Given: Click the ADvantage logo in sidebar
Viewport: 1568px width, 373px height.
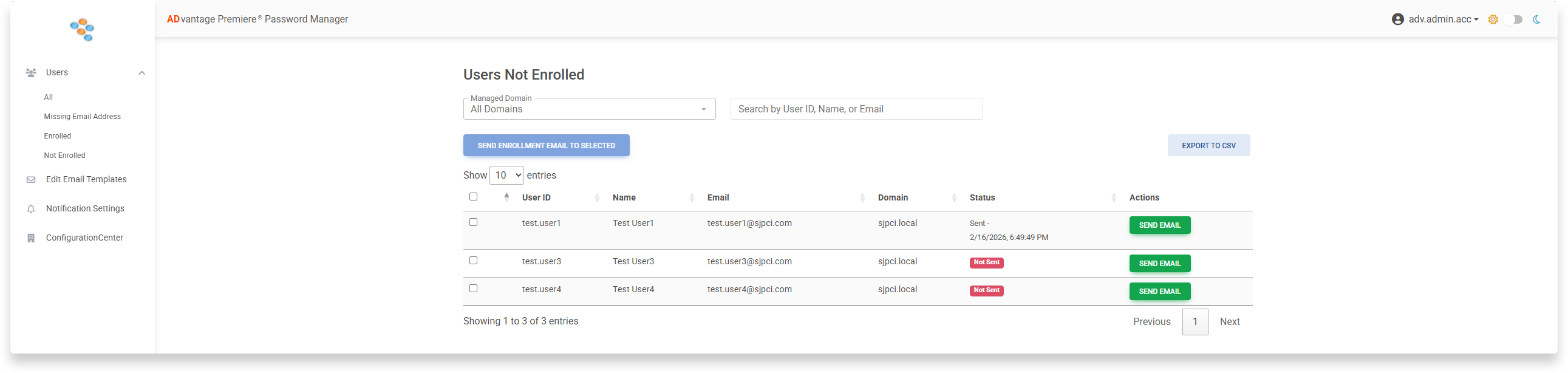Looking at the screenshot, I should (x=82, y=30).
